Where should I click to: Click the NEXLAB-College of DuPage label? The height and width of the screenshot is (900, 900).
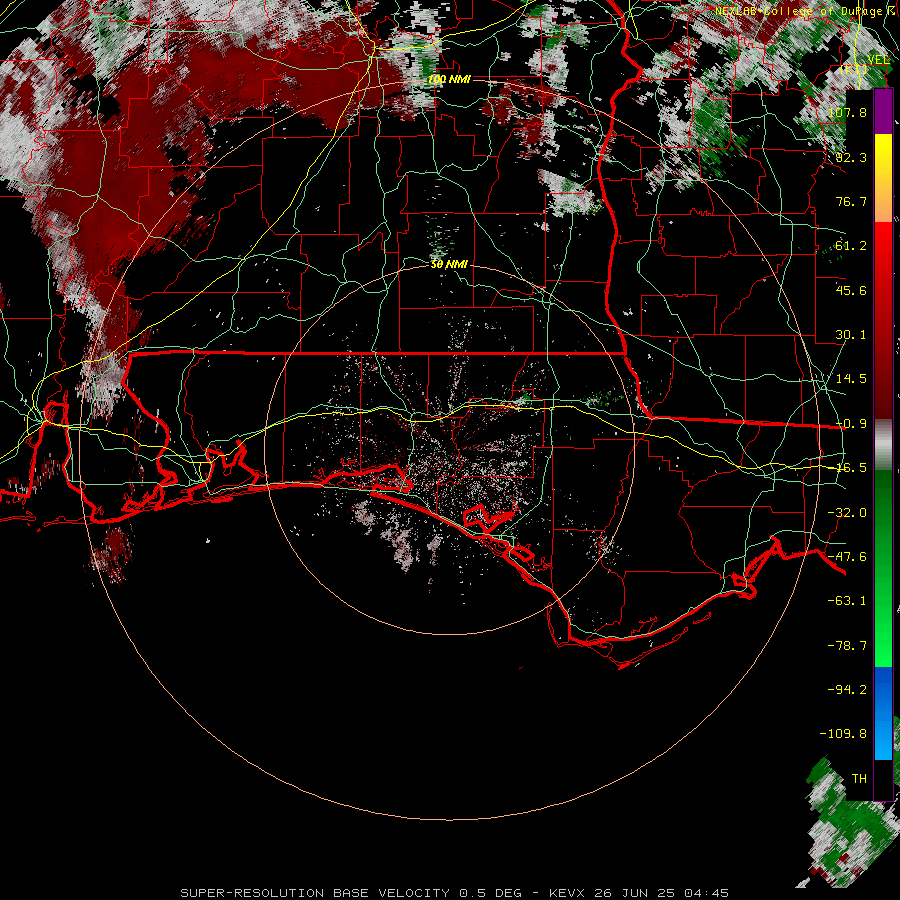(801, 11)
